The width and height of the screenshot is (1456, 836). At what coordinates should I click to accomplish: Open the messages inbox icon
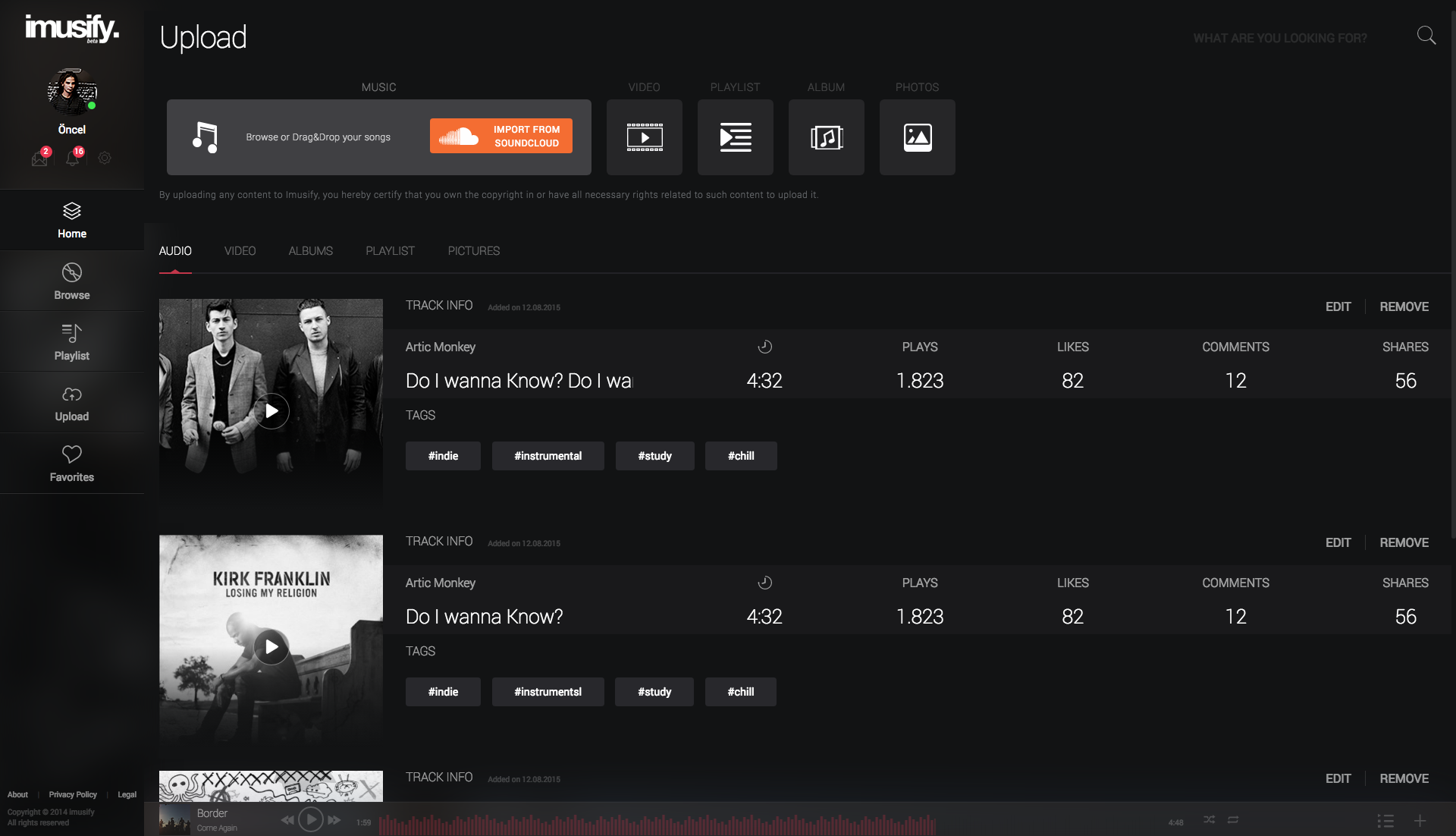pyautogui.click(x=39, y=159)
